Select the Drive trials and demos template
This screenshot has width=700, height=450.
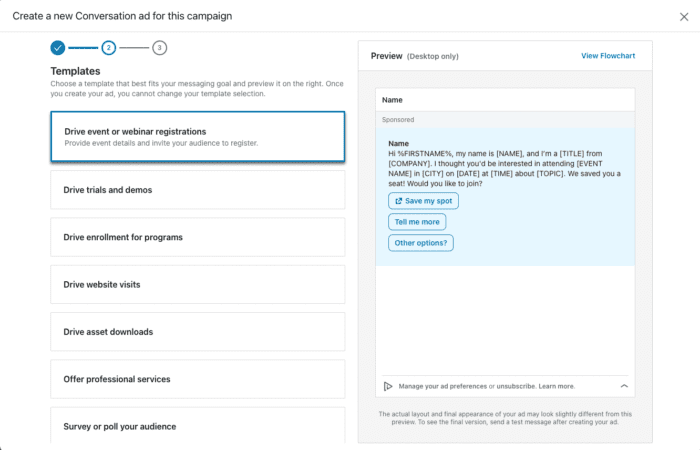coord(197,190)
